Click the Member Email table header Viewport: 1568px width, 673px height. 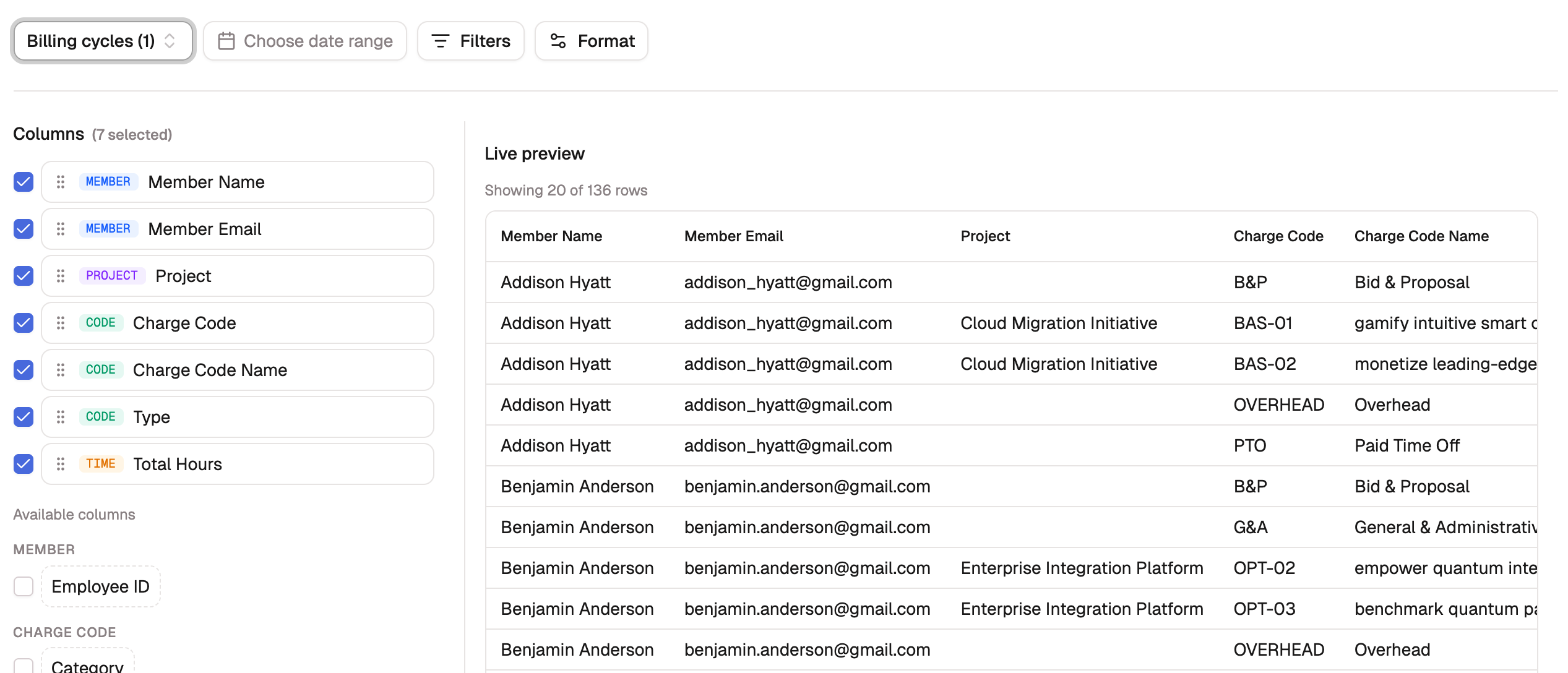click(x=734, y=236)
